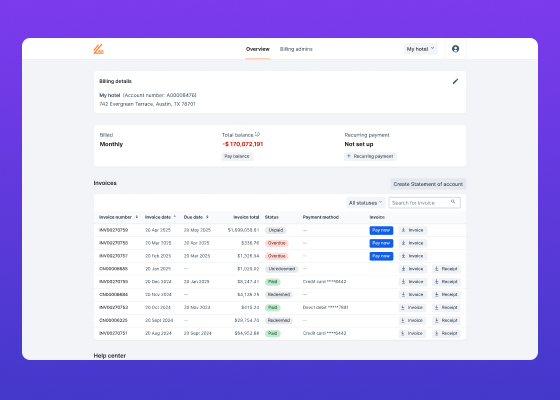This screenshot has width=560, height=400.
Task: Download Receipt for 20 Jan 2025 row
Action: [446, 269]
